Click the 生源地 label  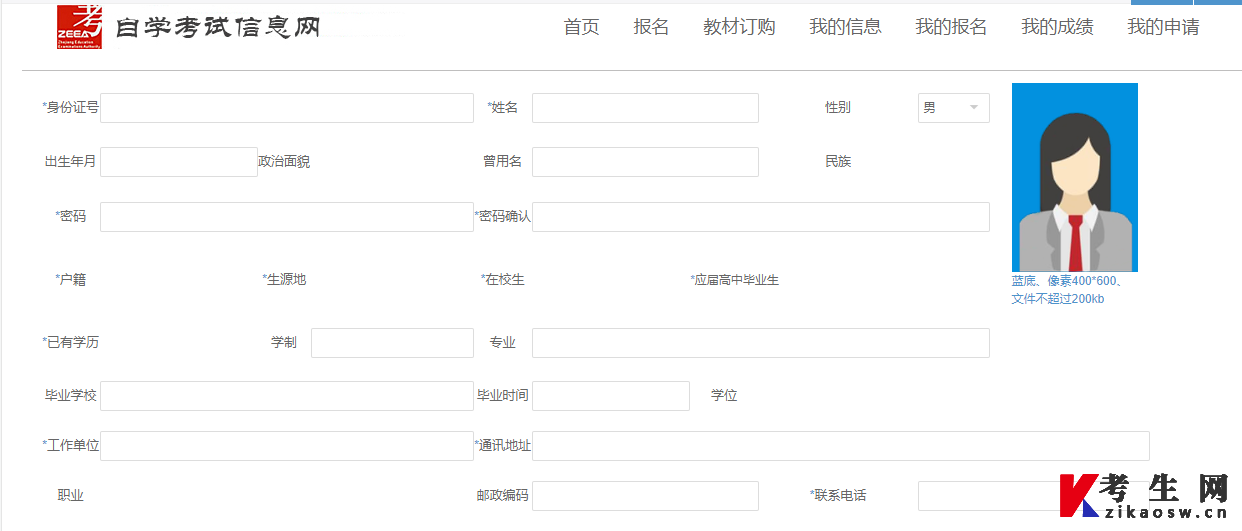click(x=284, y=280)
